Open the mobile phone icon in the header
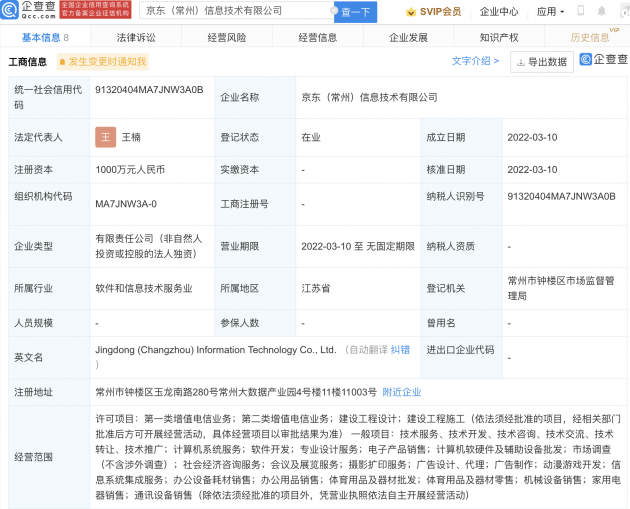This screenshot has height=509, width=630. pos(581,10)
